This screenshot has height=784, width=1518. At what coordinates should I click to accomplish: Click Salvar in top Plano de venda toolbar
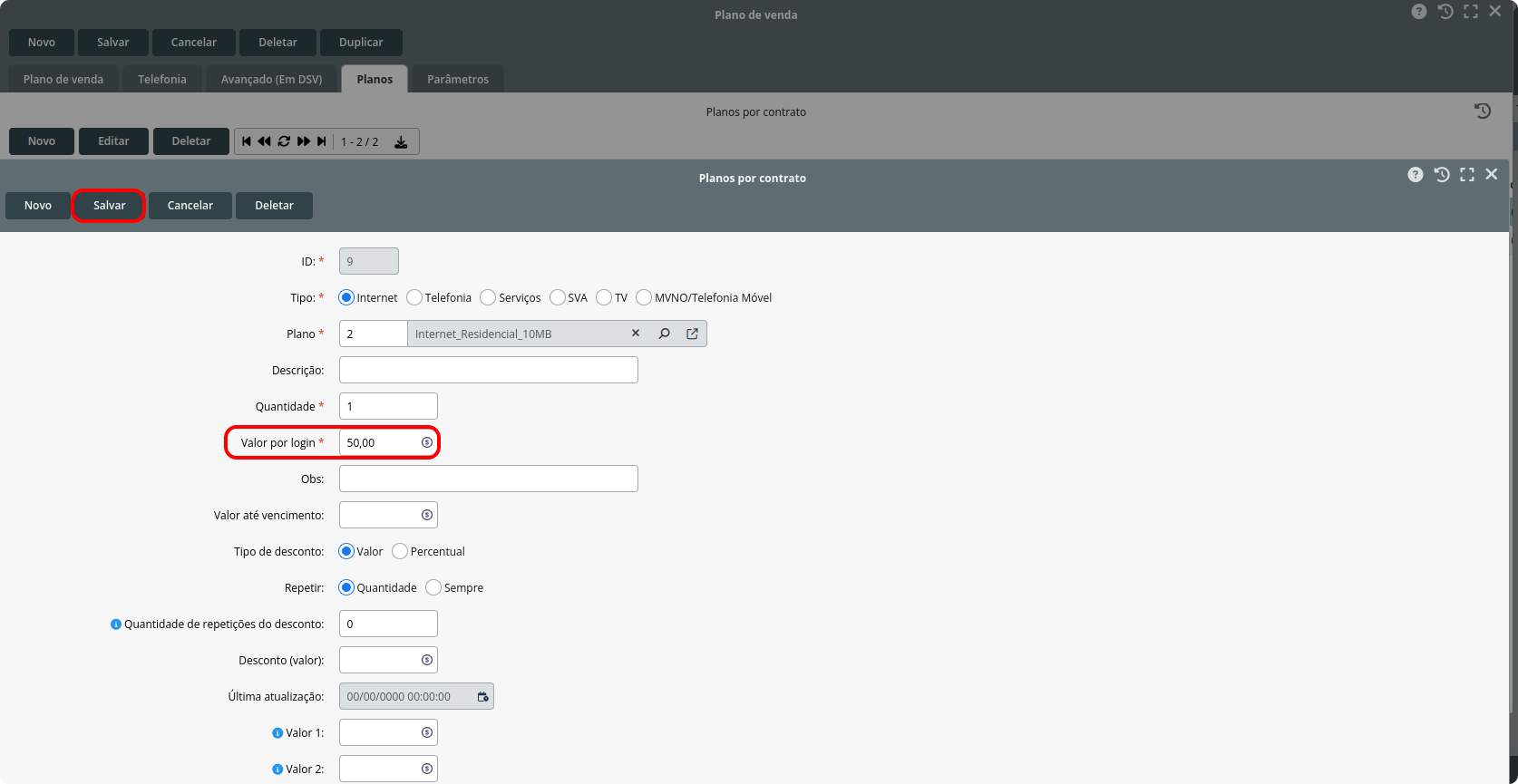pos(113,43)
